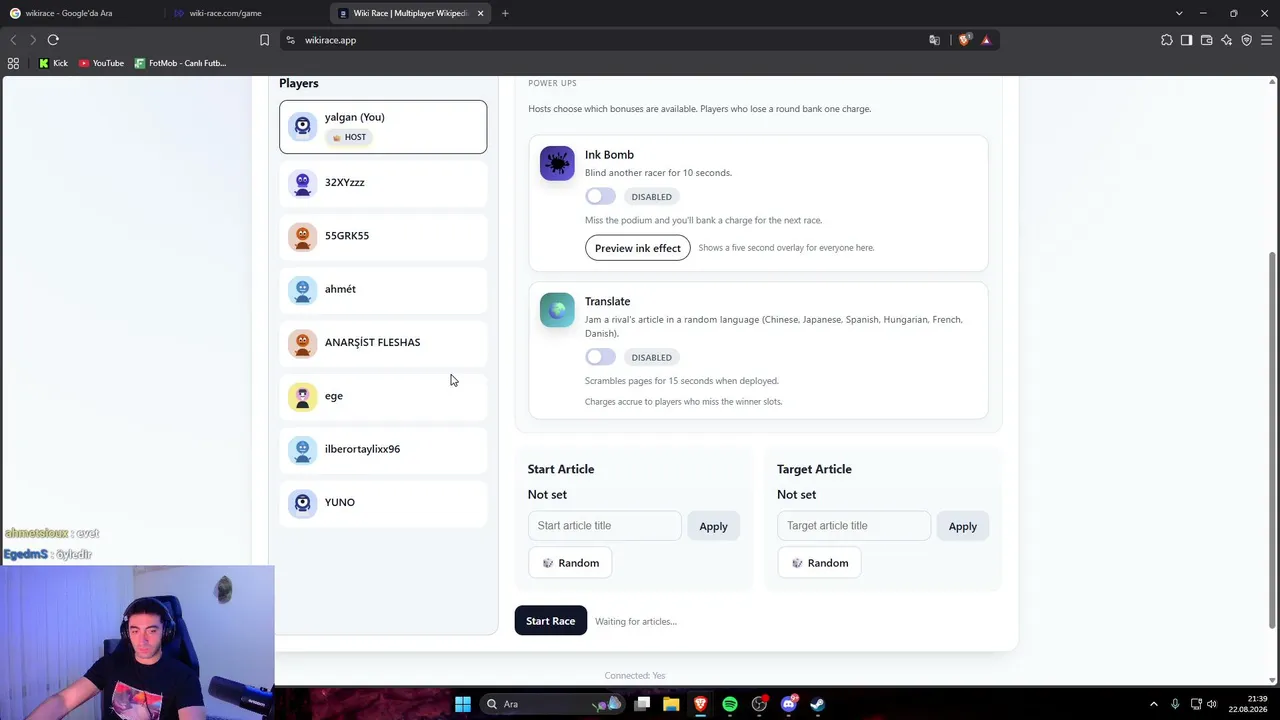Click Preview ink effect button
Viewport: 1280px width, 720px height.
638,248
